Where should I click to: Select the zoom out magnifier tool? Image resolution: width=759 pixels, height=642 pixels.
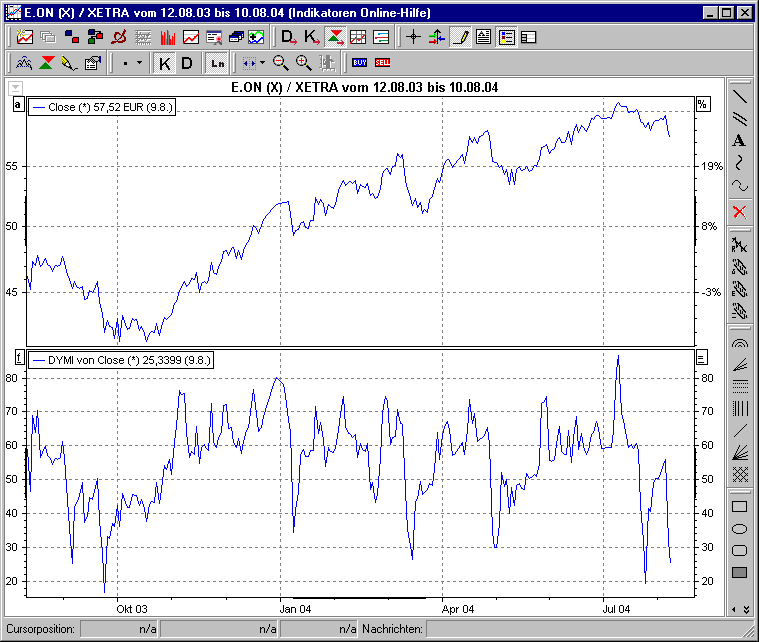281,63
